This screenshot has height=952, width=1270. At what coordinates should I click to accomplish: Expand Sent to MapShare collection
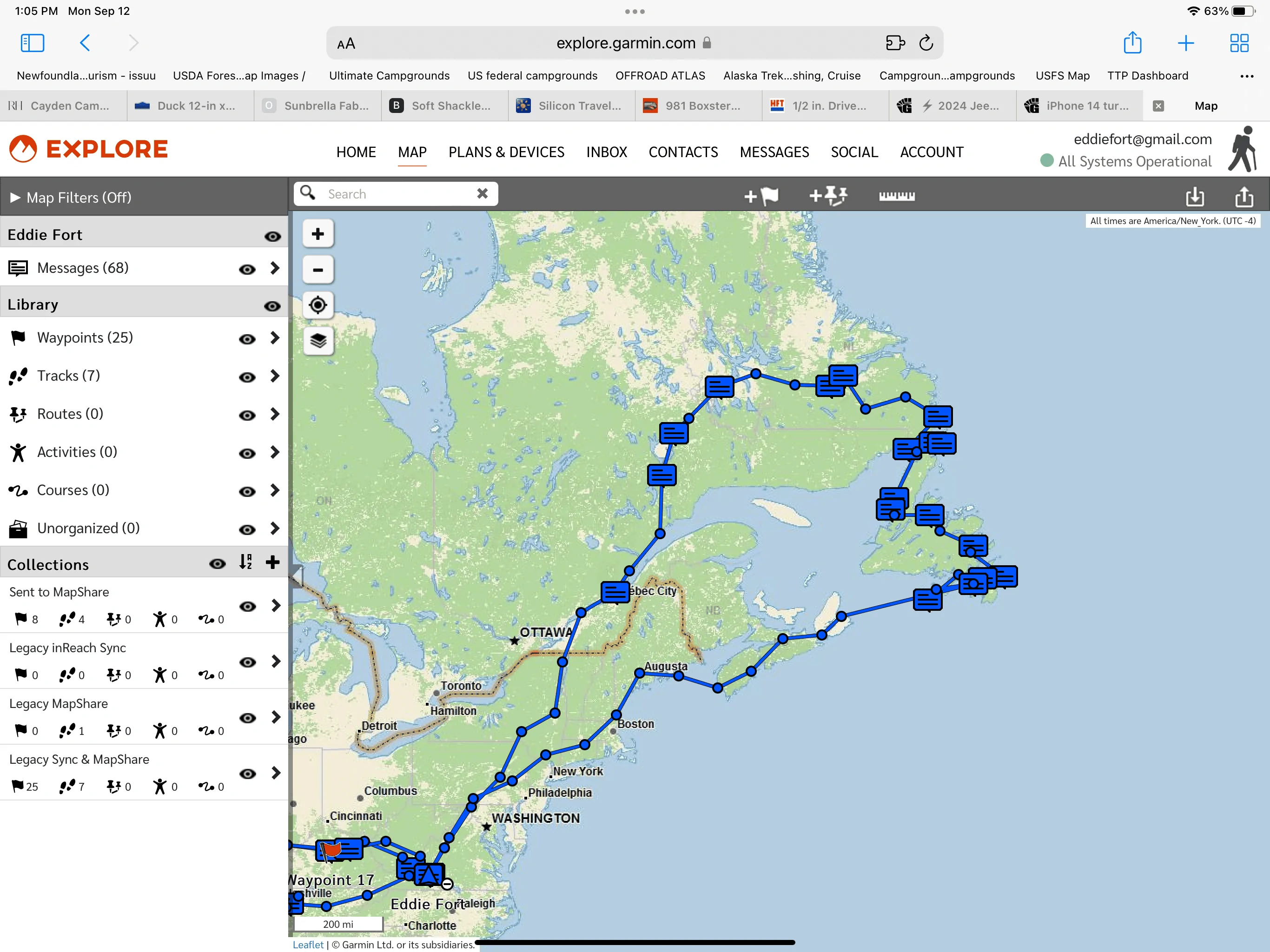click(x=276, y=606)
